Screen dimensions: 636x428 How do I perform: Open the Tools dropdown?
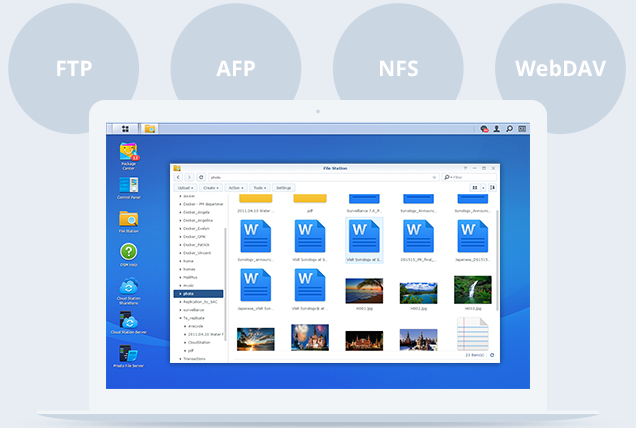click(x=260, y=188)
